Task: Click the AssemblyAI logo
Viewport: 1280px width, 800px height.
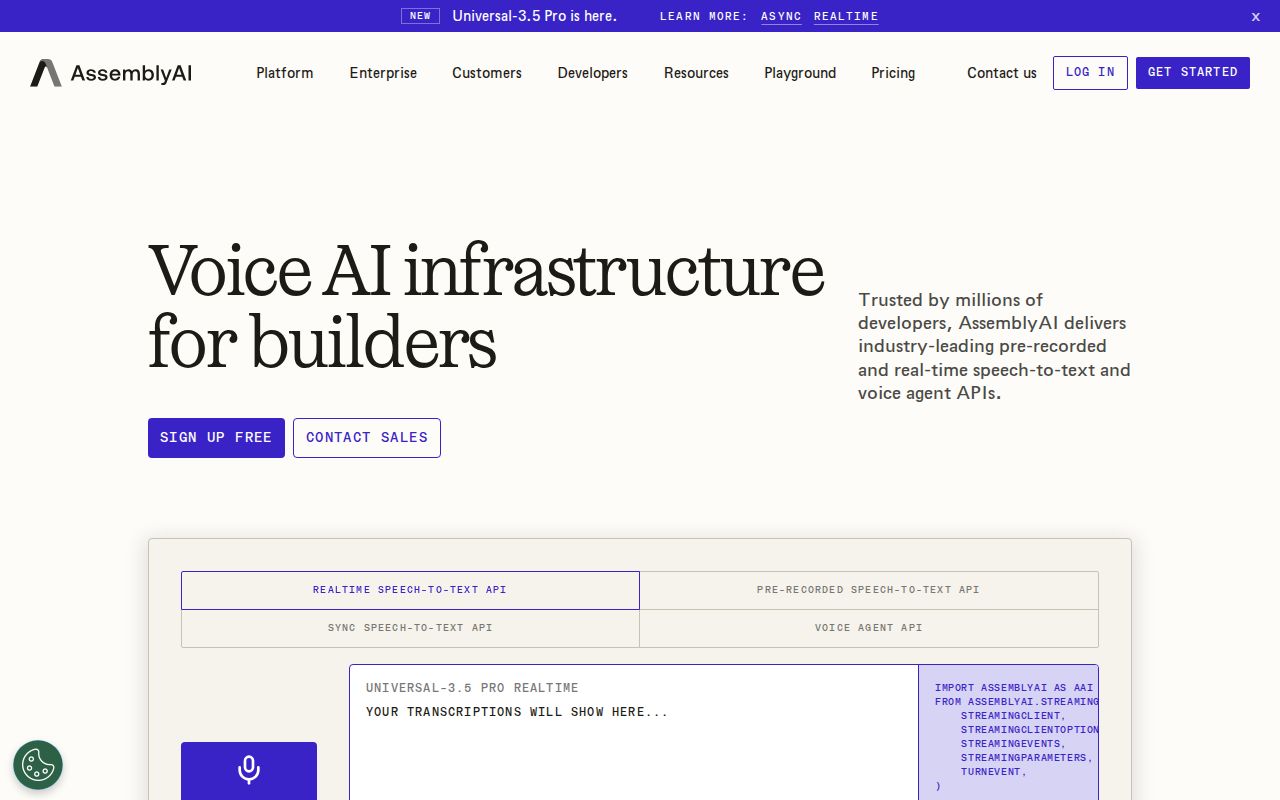Action: pos(111,73)
